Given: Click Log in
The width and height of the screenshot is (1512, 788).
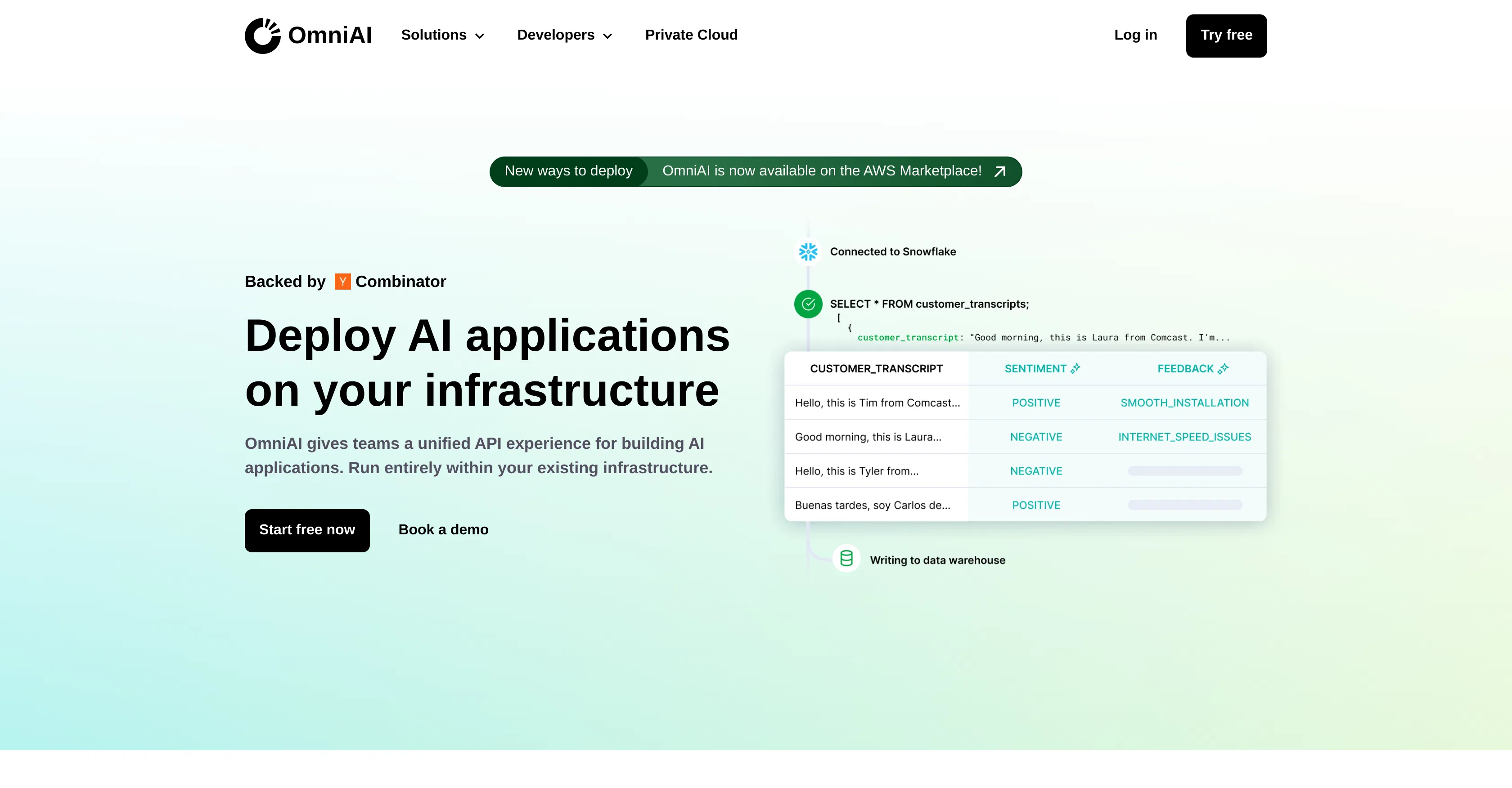Looking at the screenshot, I should tap(1135, 35).
